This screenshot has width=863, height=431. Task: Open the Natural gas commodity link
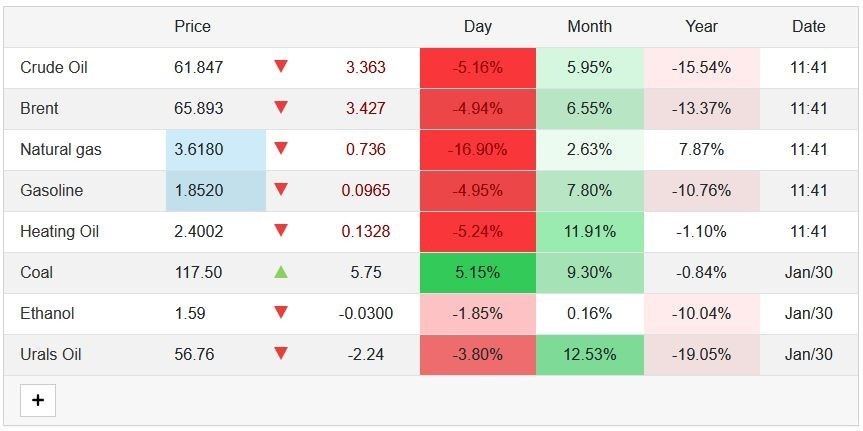point(61,150)
